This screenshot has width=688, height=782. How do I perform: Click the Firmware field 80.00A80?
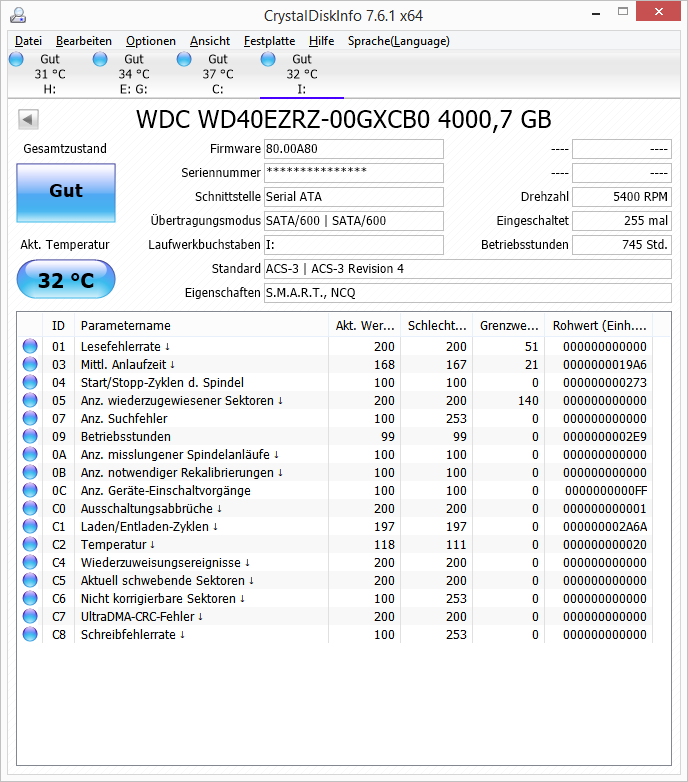coord(353,149)
